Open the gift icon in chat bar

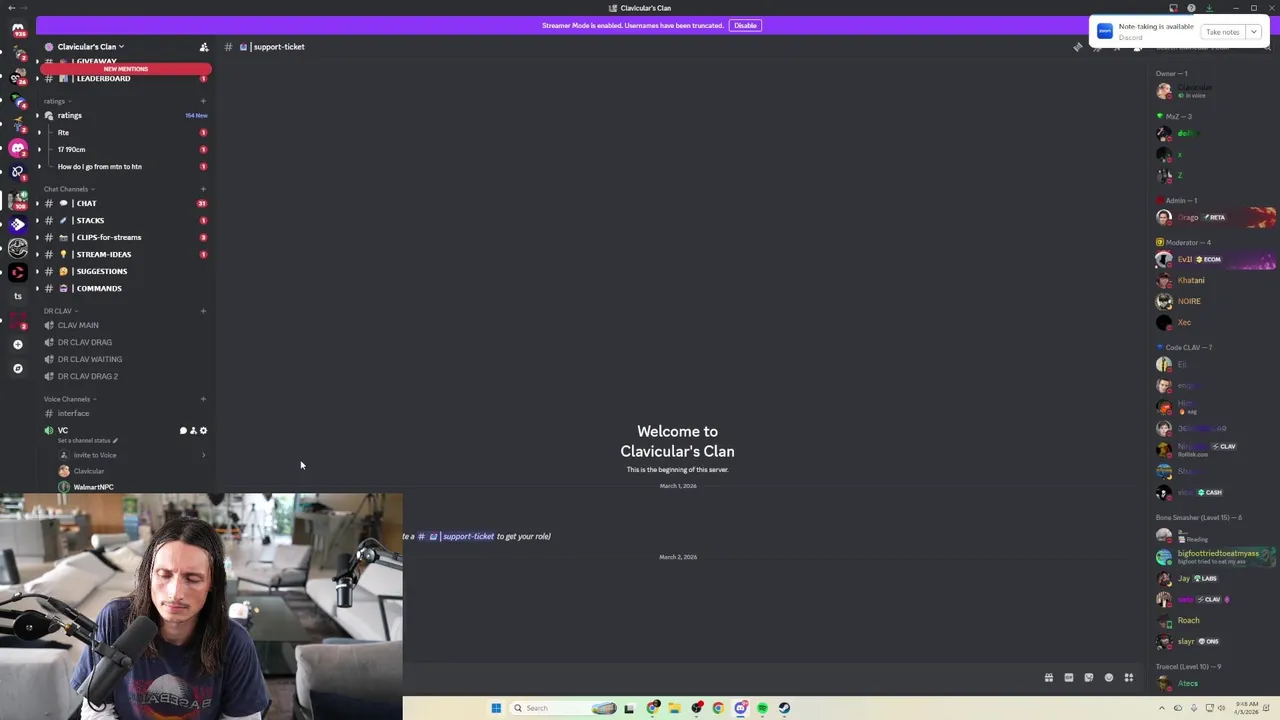pyautogui.click(x=1049, y=678)
